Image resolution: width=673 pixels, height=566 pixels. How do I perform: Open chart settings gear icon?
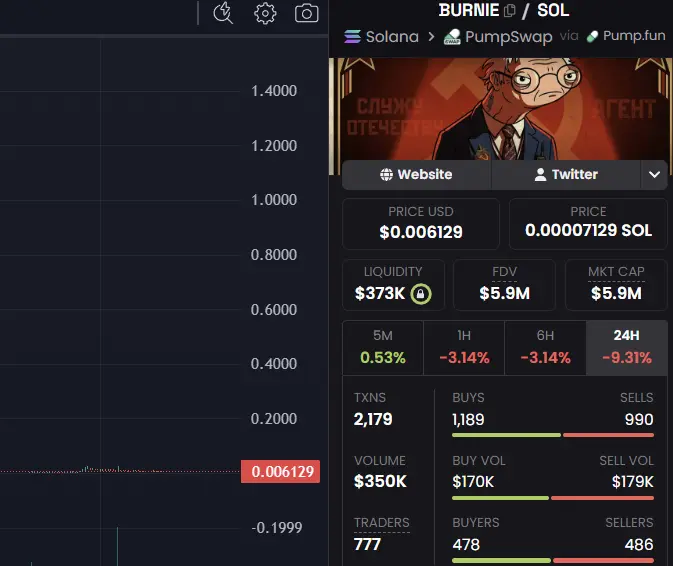tap(265, 13)
